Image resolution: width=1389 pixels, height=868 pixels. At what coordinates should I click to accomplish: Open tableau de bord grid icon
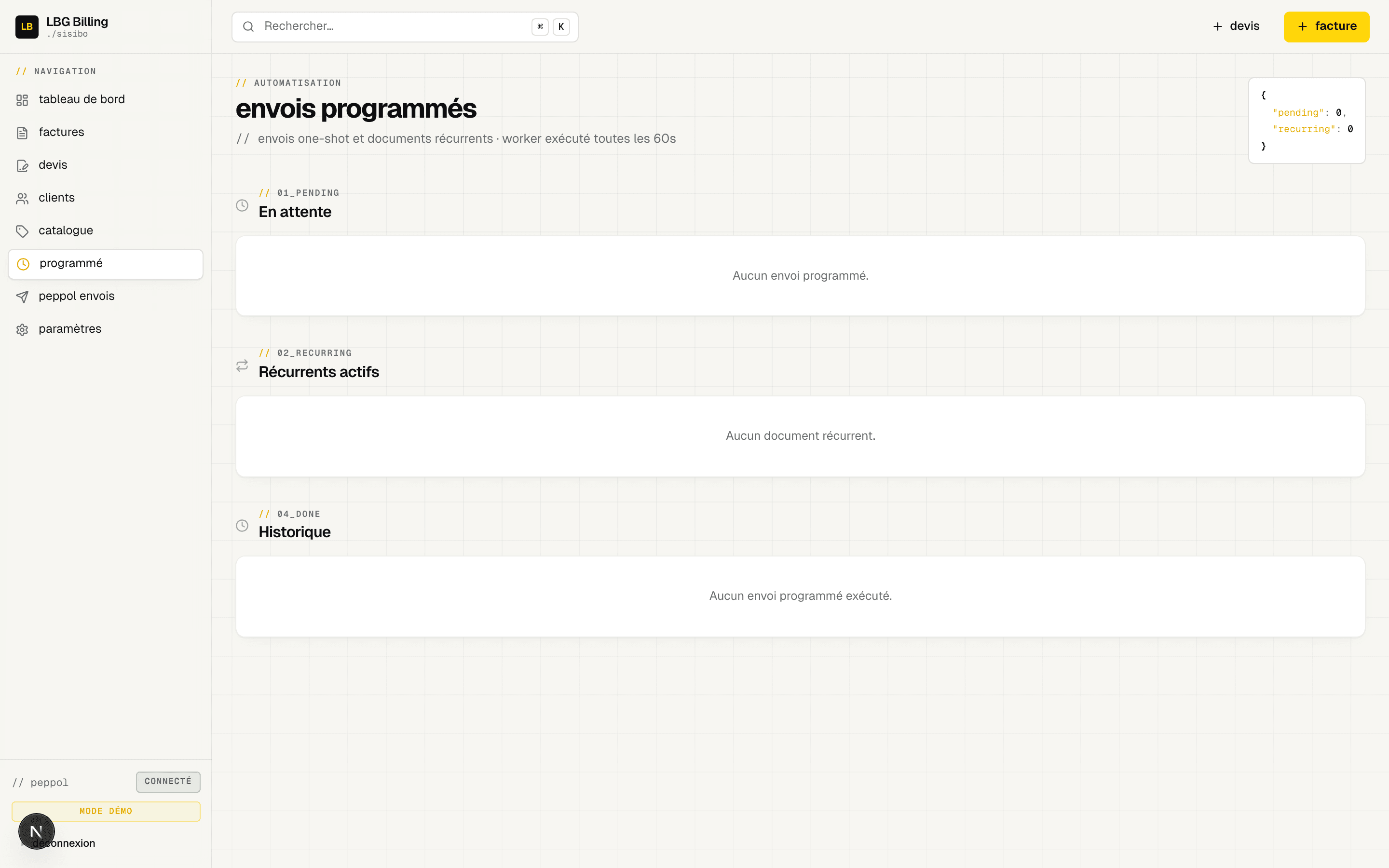tap(22, 100)
